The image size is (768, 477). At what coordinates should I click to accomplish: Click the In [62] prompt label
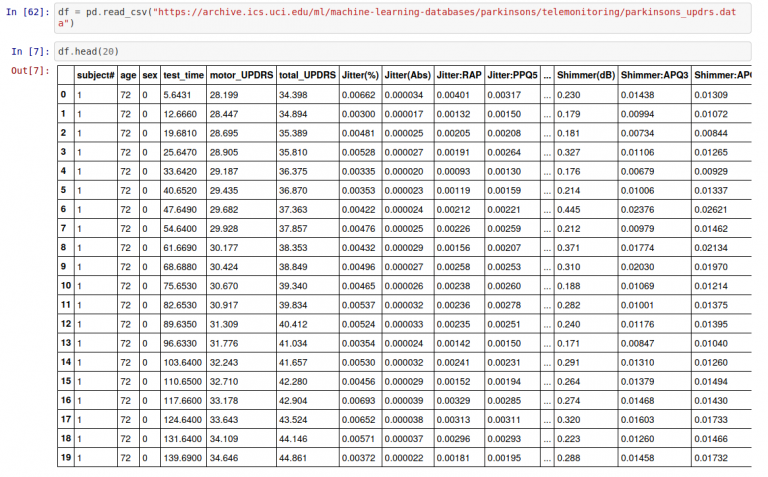pos(27,12)
